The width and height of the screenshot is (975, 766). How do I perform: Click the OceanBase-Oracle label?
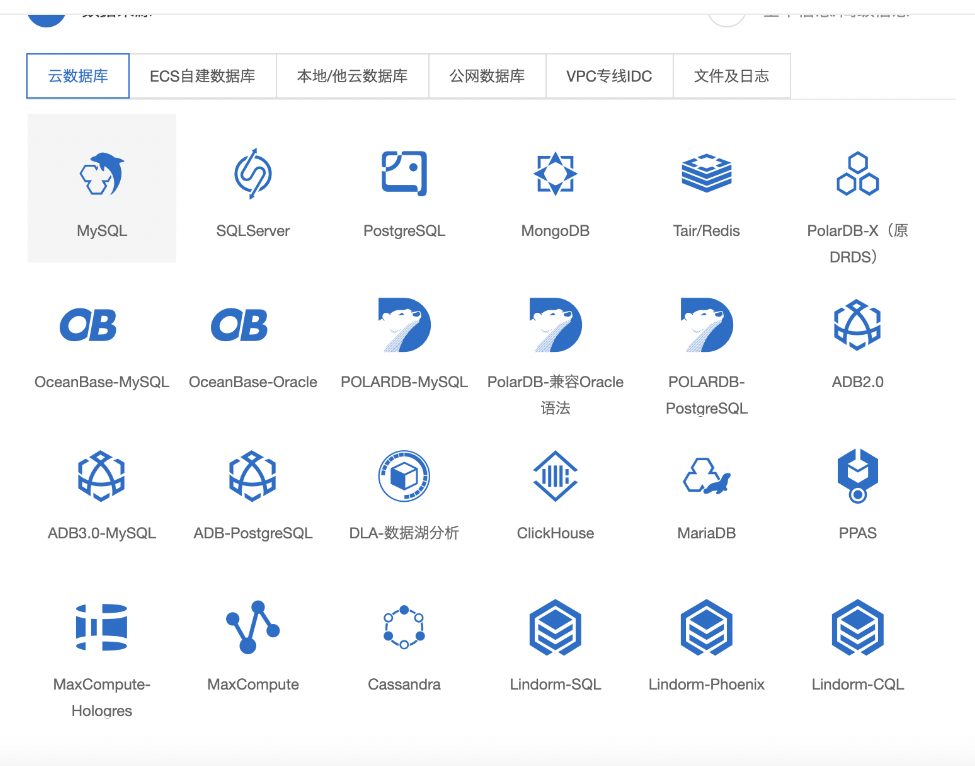coord(252,382)
